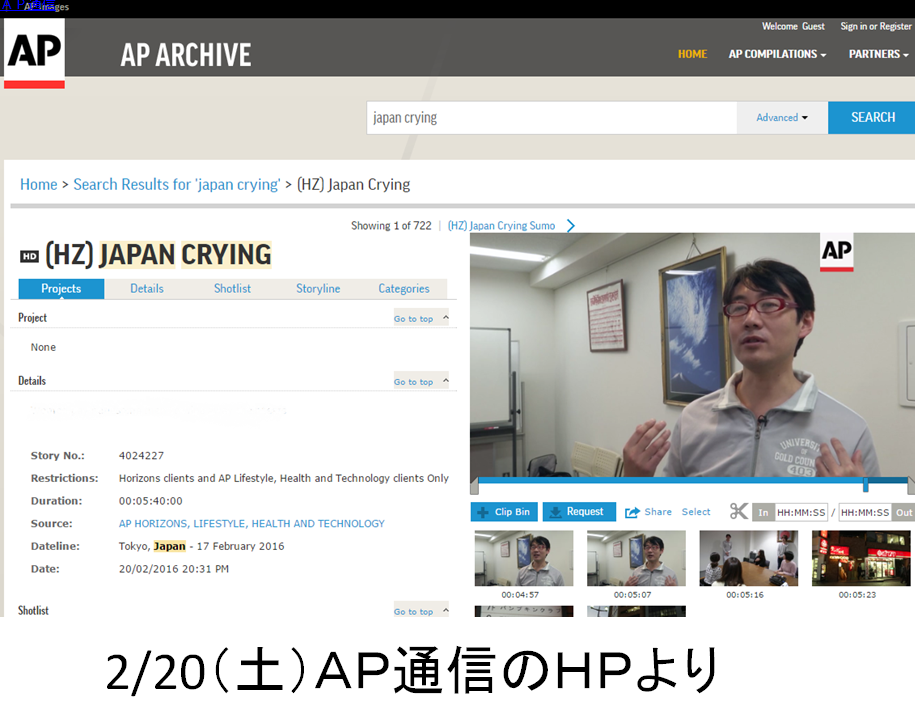Viewport: 915px width, 707px height.
Task: Click the SEARCH button
Action: (x=872, y=118)
